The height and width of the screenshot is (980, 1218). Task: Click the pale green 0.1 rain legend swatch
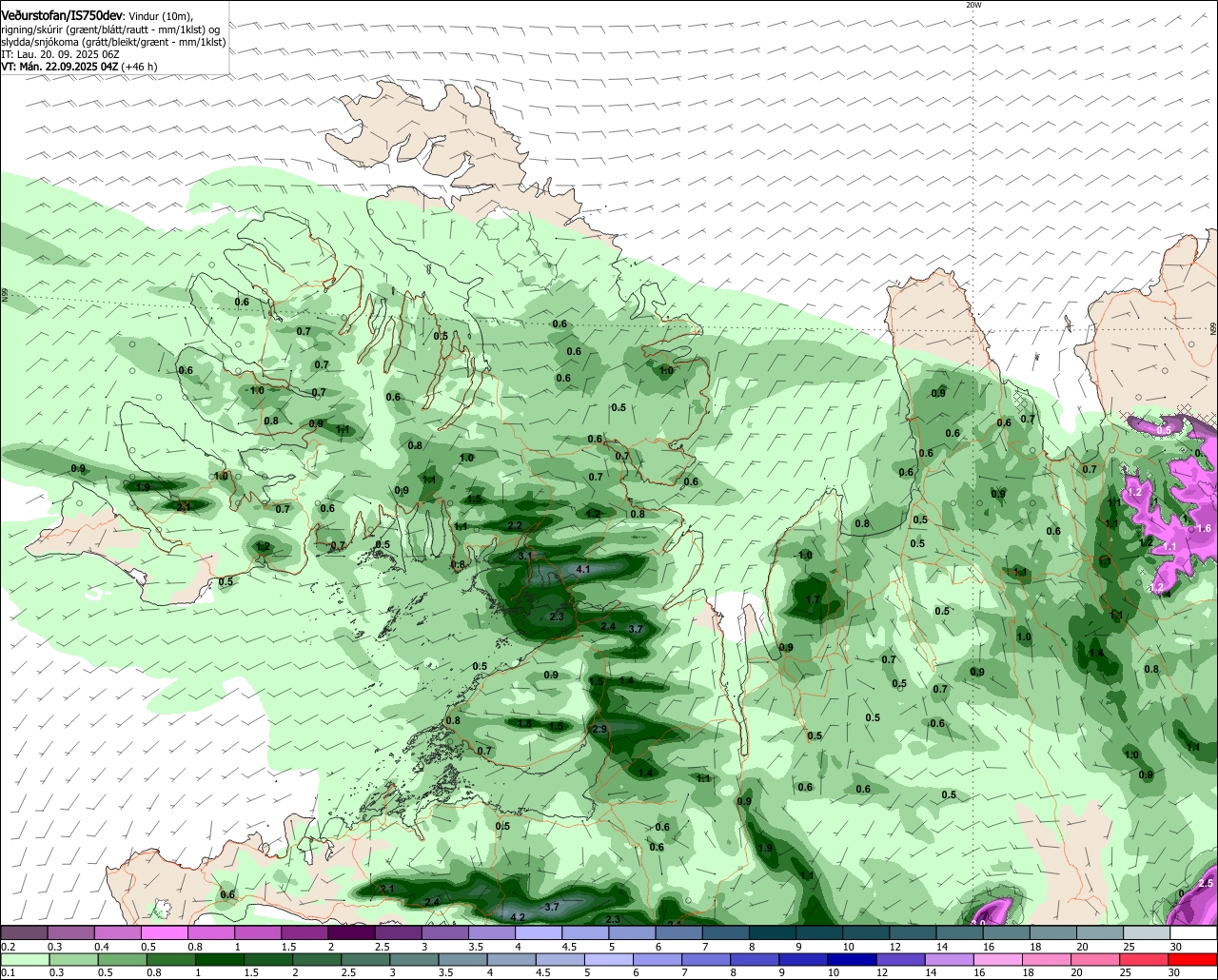(24, 960)
